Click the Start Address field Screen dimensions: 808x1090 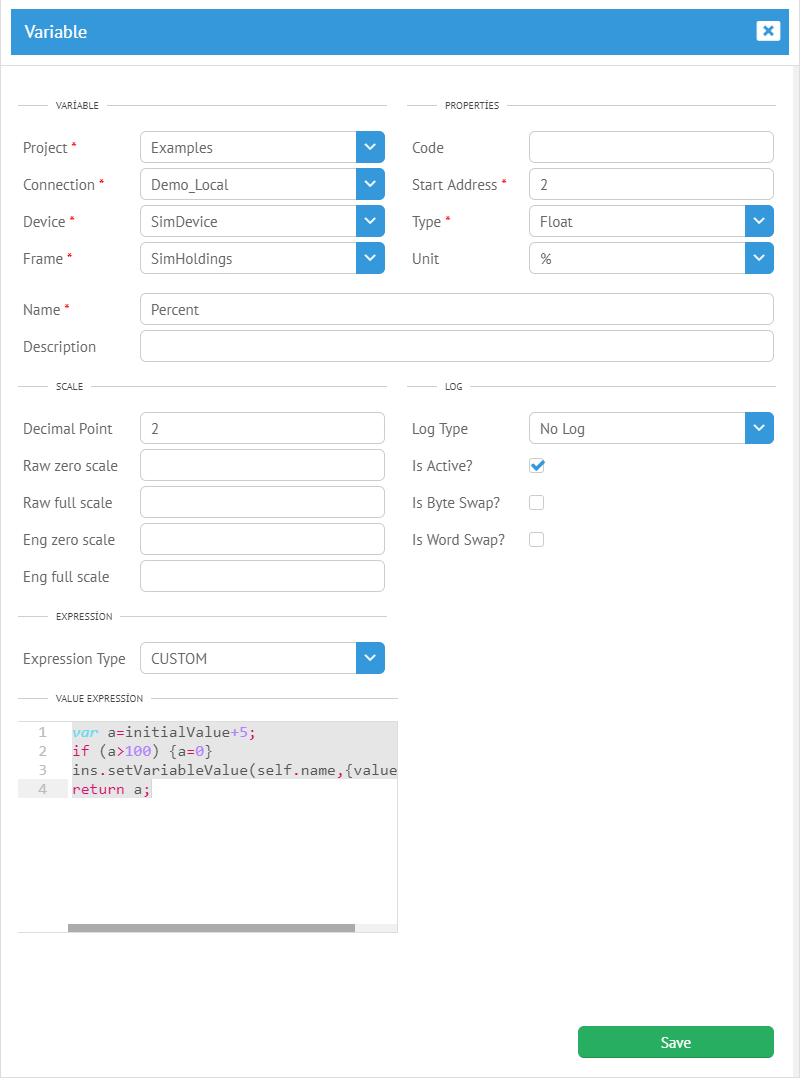coord(652,184)
